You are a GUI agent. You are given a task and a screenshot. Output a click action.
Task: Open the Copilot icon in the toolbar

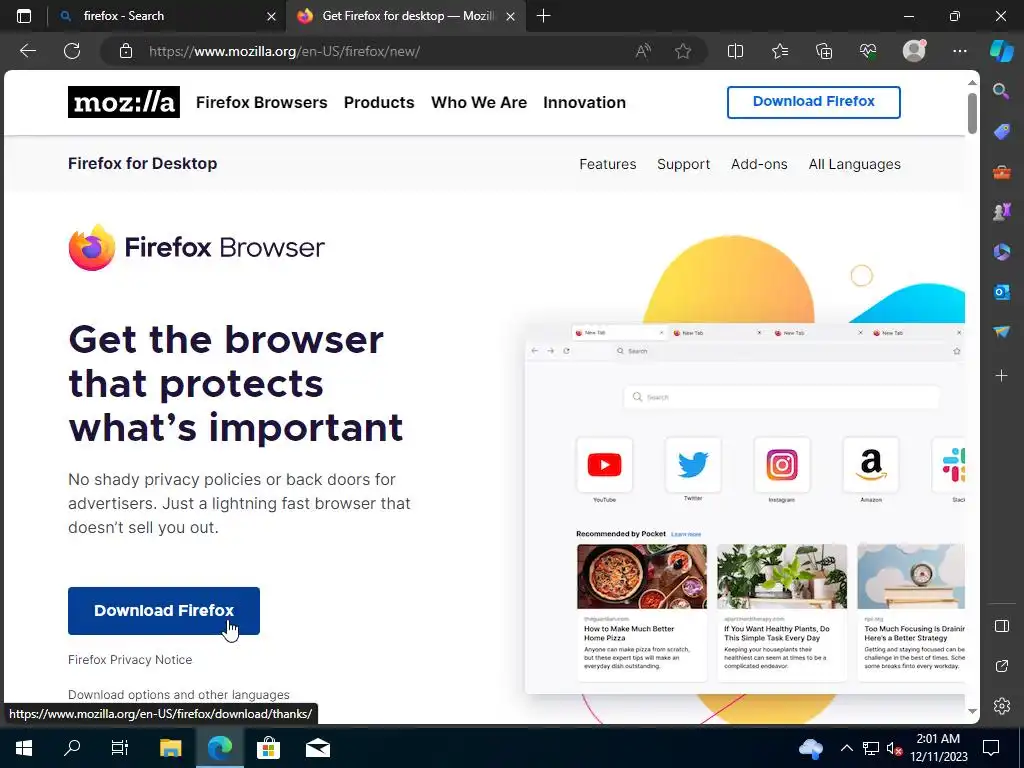coord(1002,51)
